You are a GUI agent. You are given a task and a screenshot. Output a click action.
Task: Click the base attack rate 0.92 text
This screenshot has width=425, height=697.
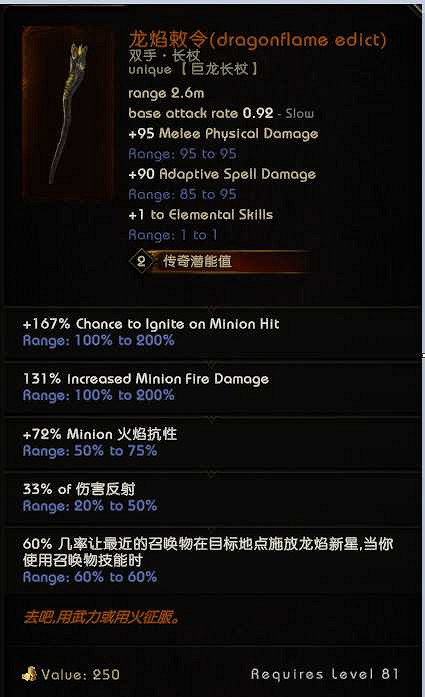[200, 113]
